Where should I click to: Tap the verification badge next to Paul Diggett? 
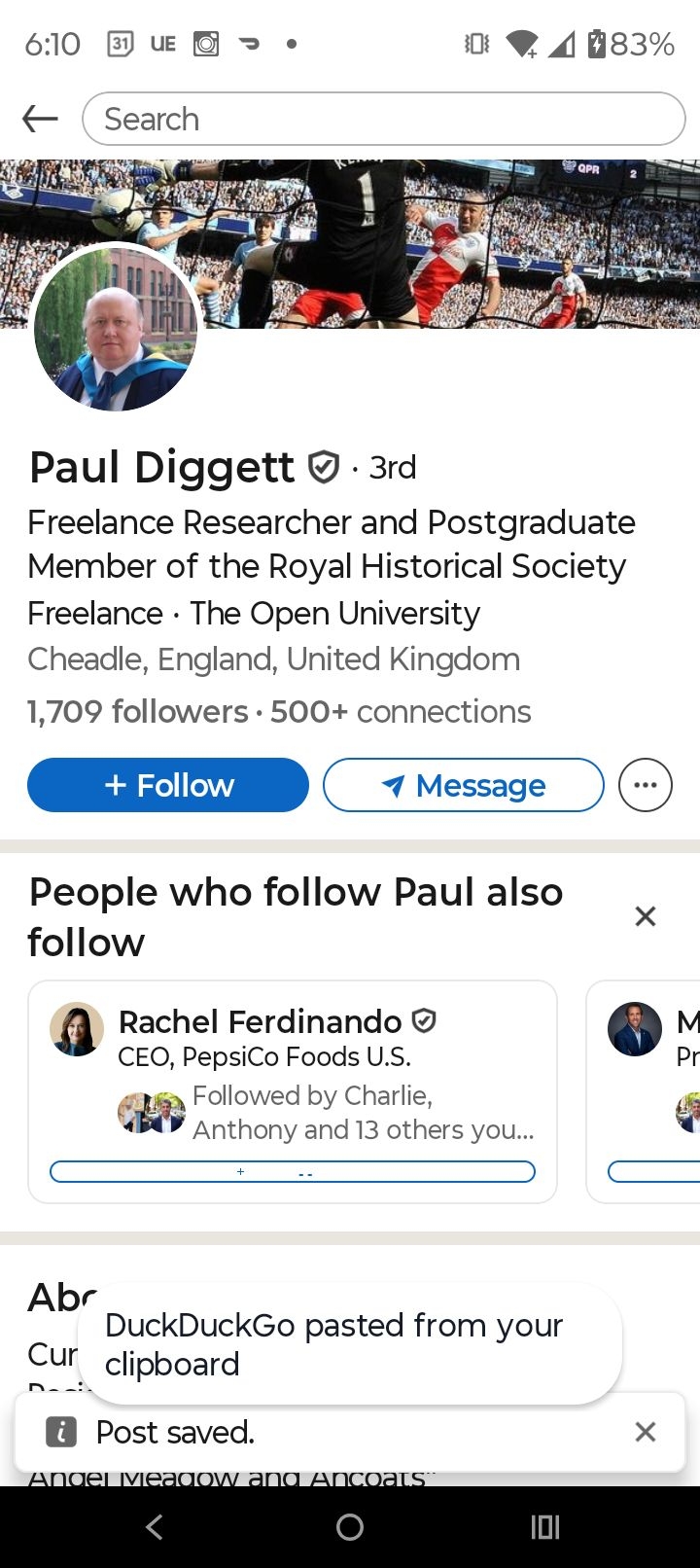324,468
